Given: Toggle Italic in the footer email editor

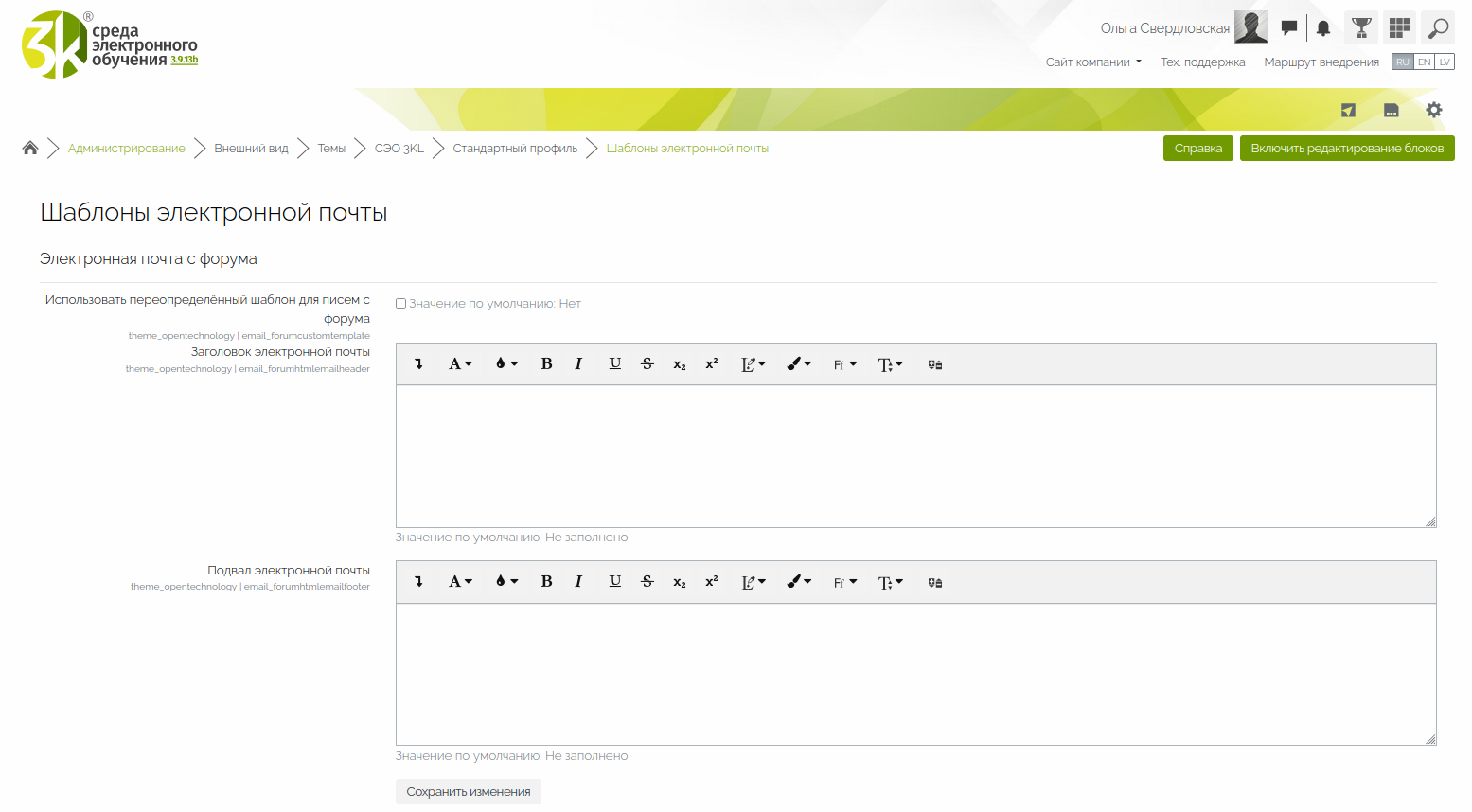Looking at the screenshot, I should (x=578, y=582).
